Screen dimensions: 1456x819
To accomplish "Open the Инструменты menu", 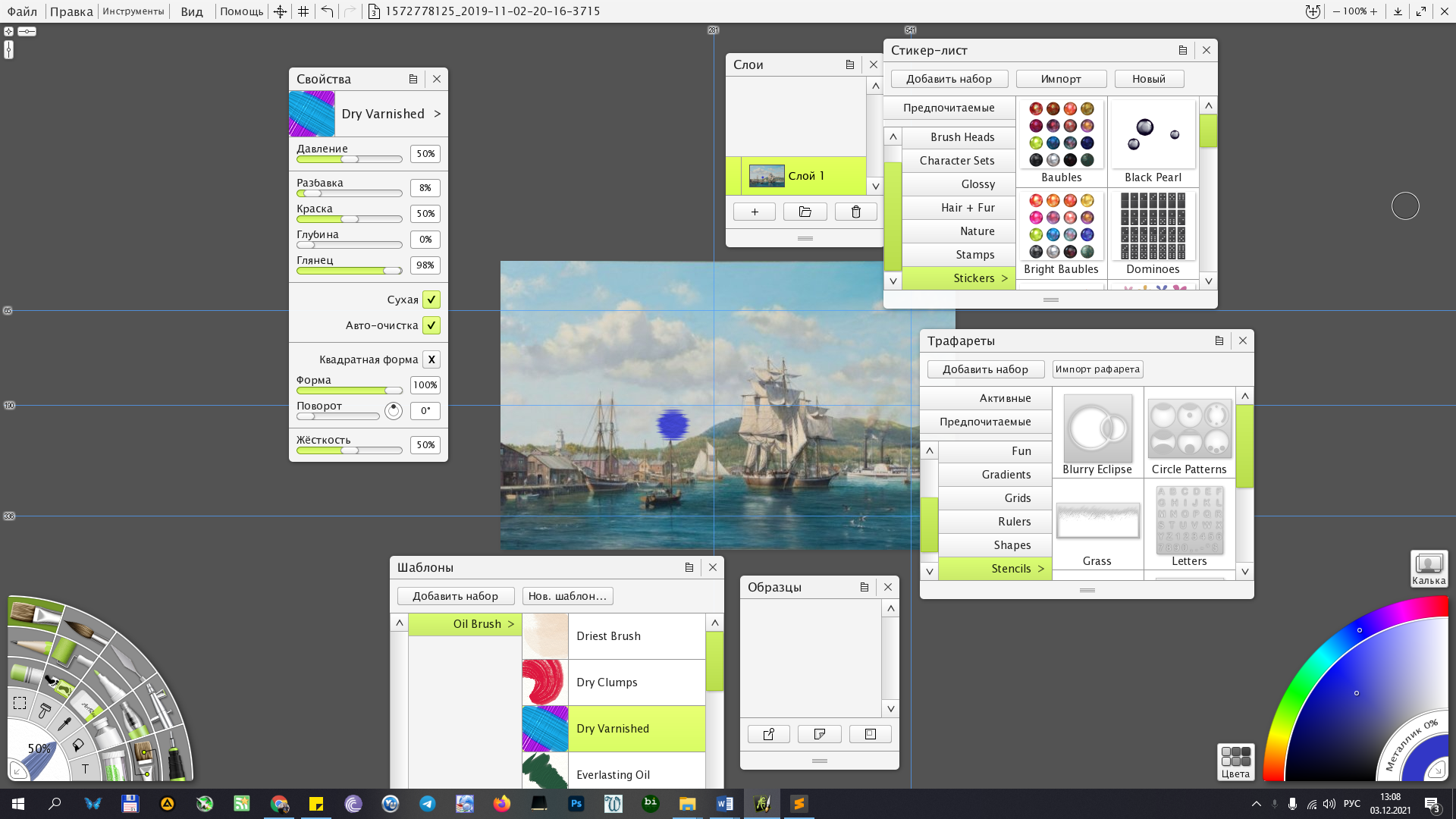I will (x=133, y=11).
